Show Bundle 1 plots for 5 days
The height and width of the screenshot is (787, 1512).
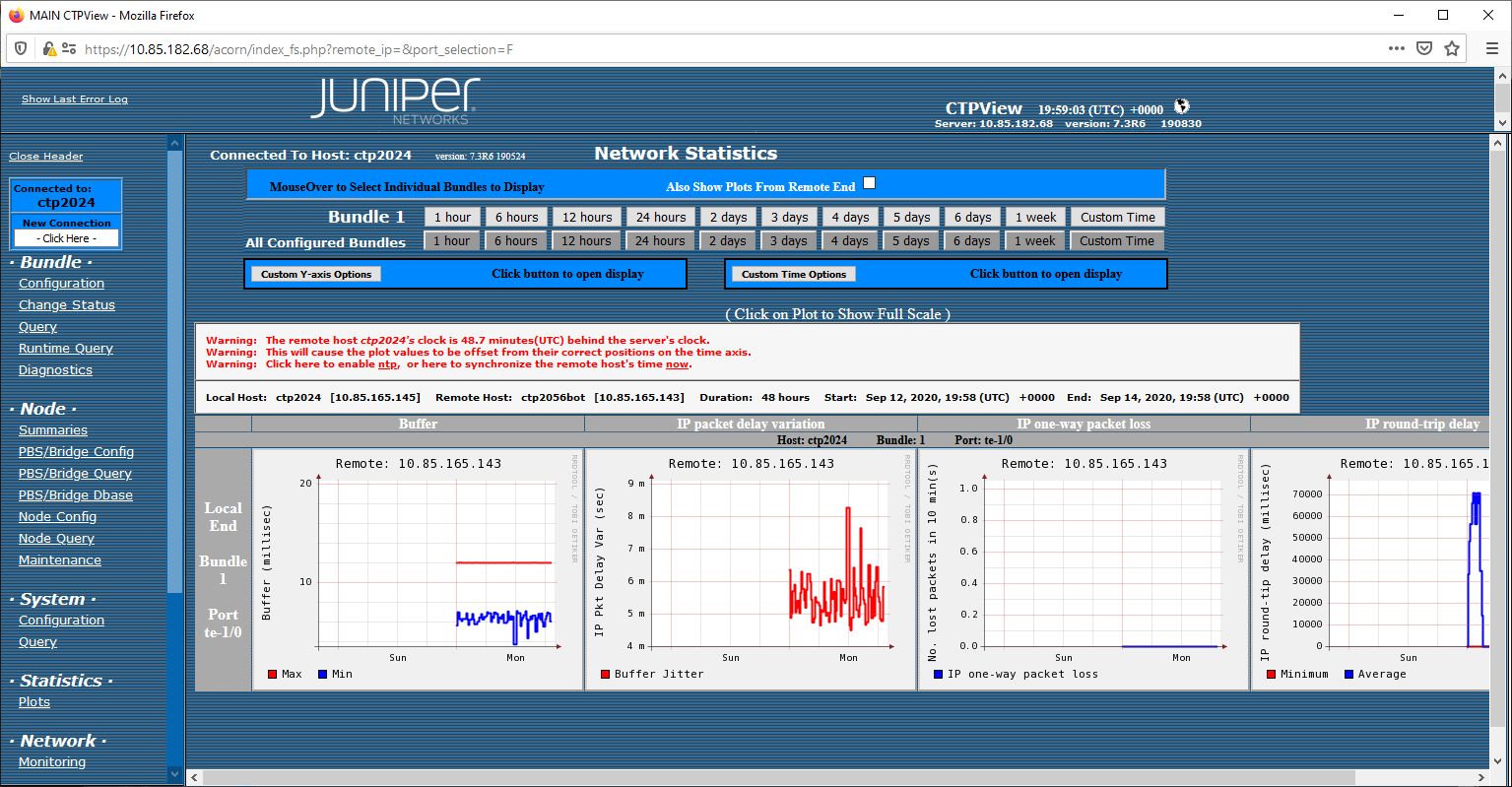tap(911, 218)
